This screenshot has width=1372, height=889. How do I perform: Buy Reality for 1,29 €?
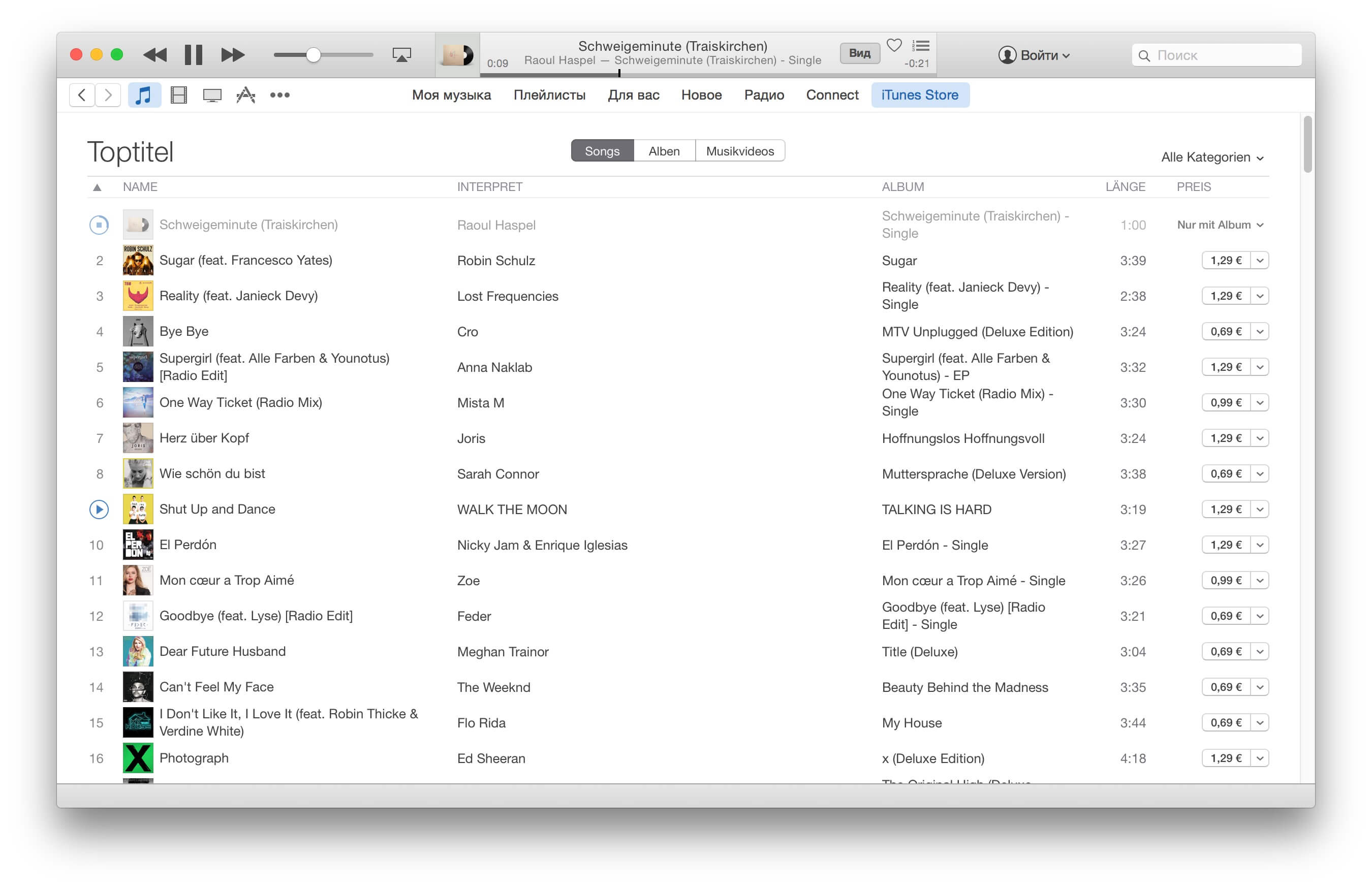tap(1226, 296)
